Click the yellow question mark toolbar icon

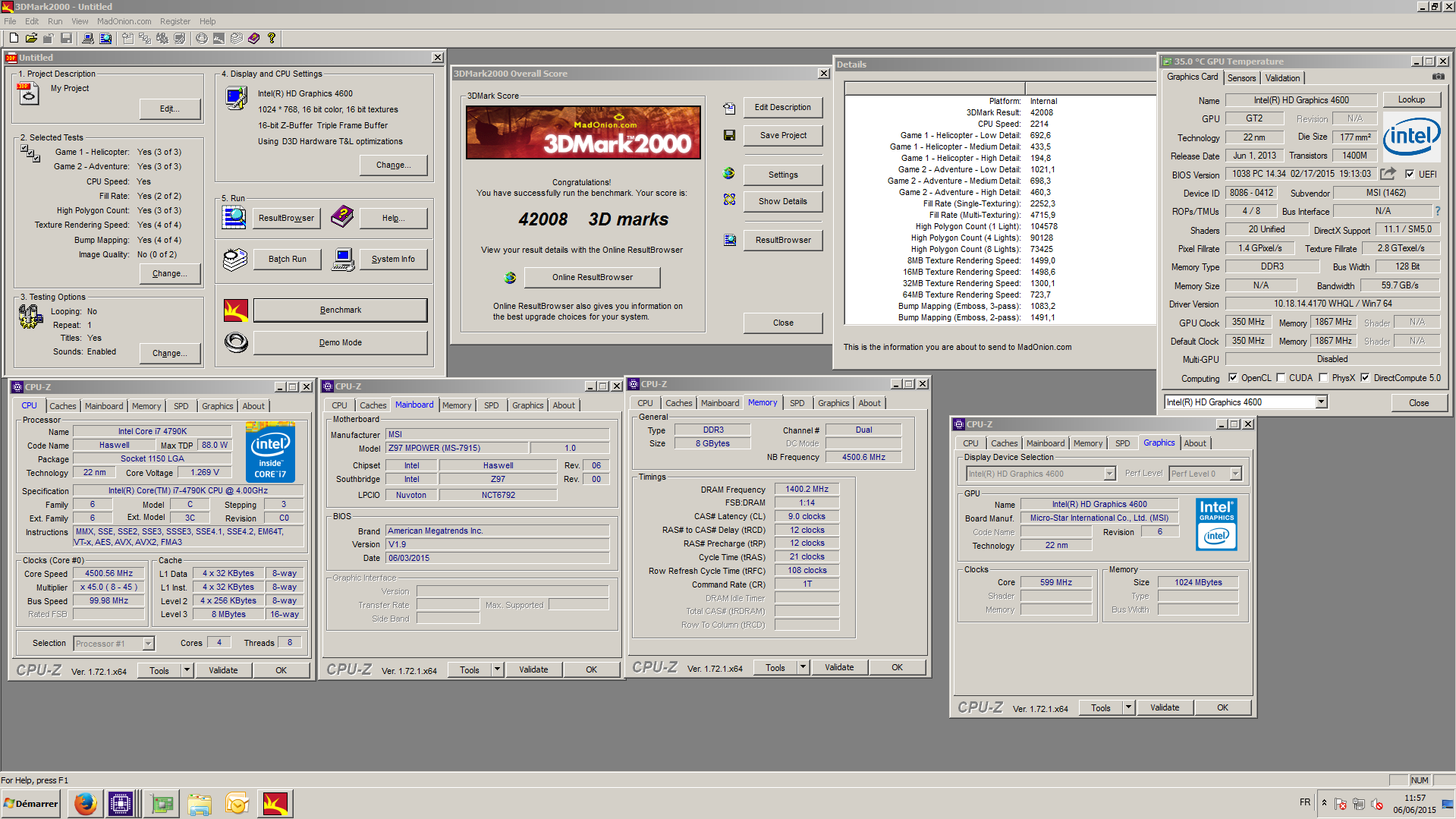pyautogui.click(x=272, y=38)
